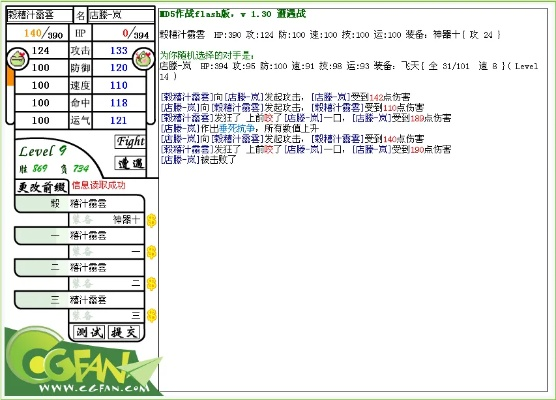Select the 三 prefix name row
Screen dimensions: 556x400
click(79, 300)
